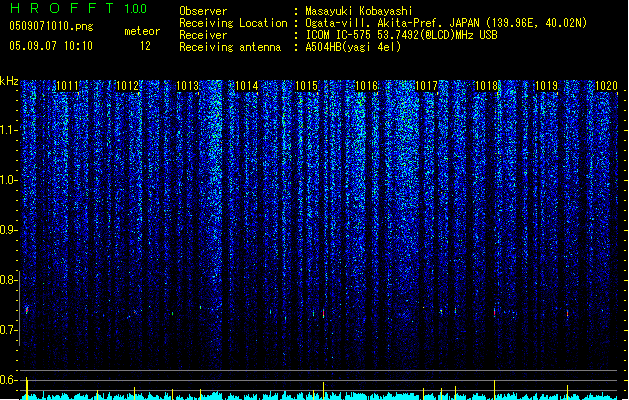Click the HROFFT 1.00 program title
The height and width of the screenshot is (400, 629).
coord(79,8)
